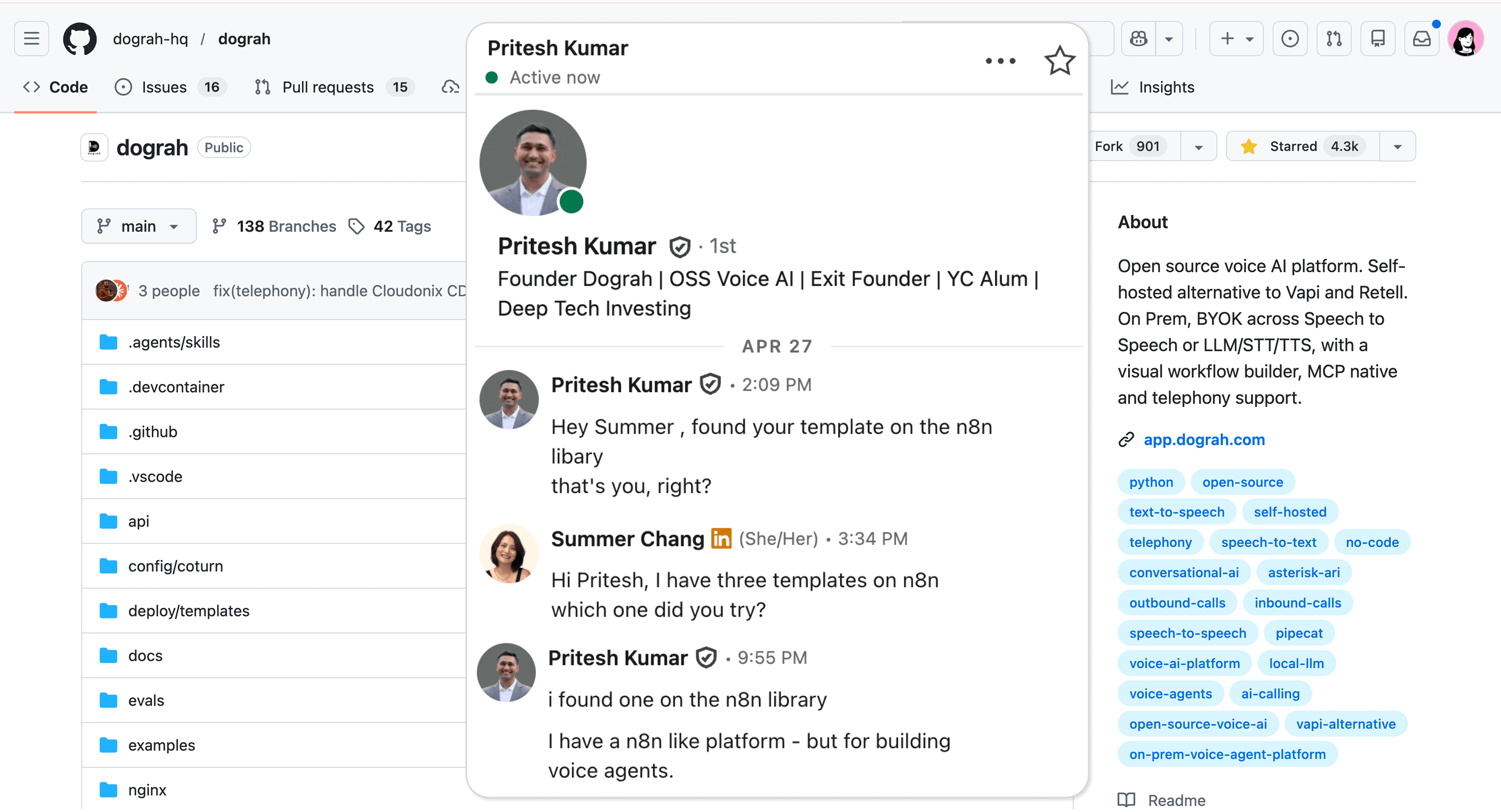Click the 15 pull requests counter badge

(x=400, y=88)
